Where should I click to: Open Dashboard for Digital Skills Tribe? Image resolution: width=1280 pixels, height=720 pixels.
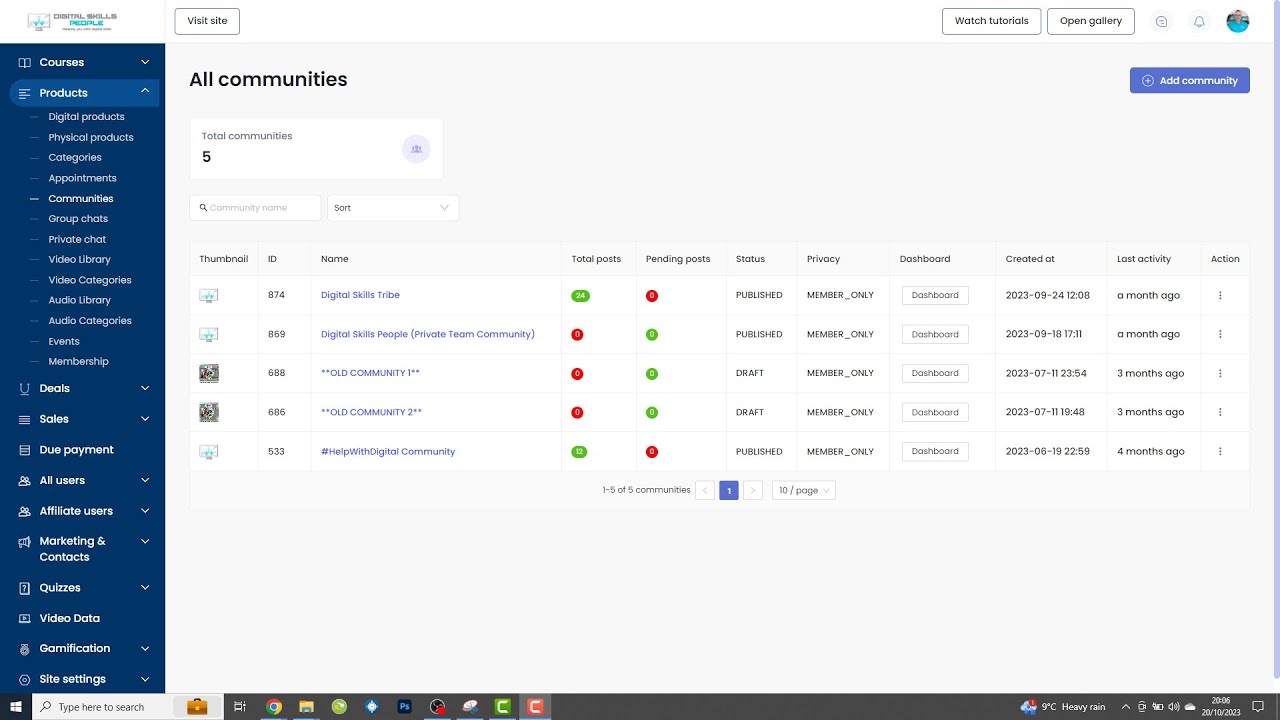tap(935, 295)
